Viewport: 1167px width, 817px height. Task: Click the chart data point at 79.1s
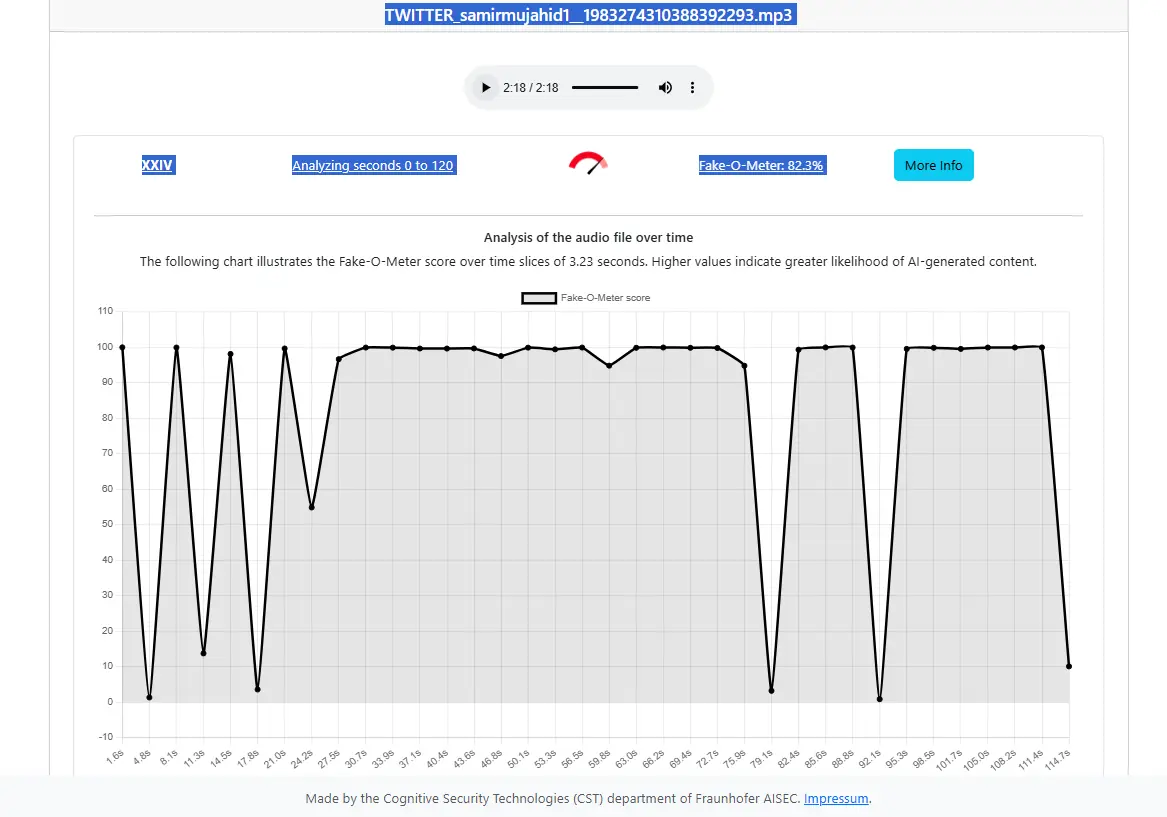pos(771,691)
